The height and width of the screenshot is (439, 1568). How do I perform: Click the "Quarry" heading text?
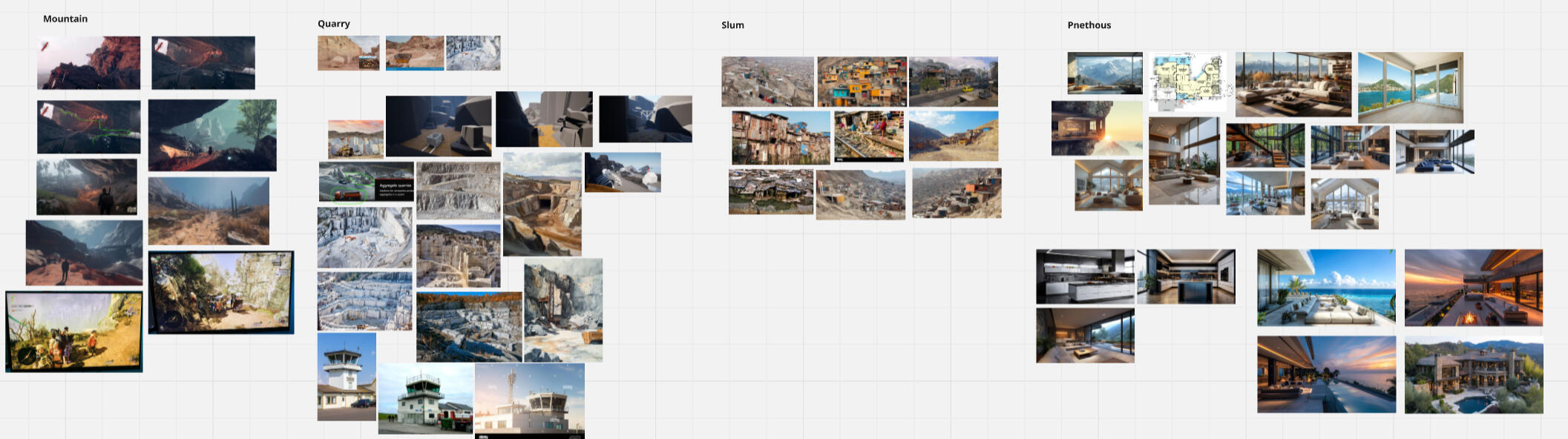333,24
